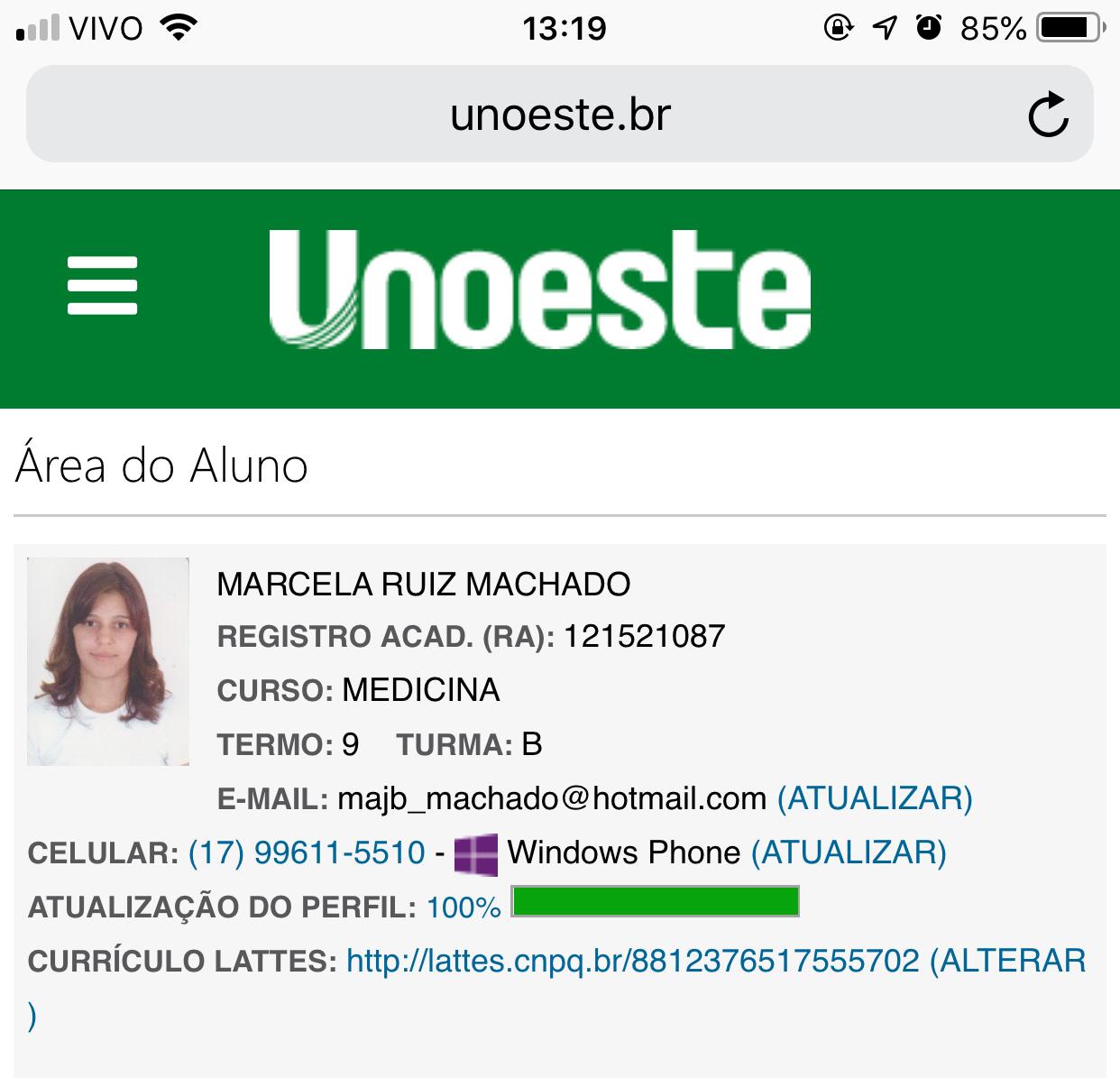
Task: Tap the cellular signal bars
Action: coord(37,29)
